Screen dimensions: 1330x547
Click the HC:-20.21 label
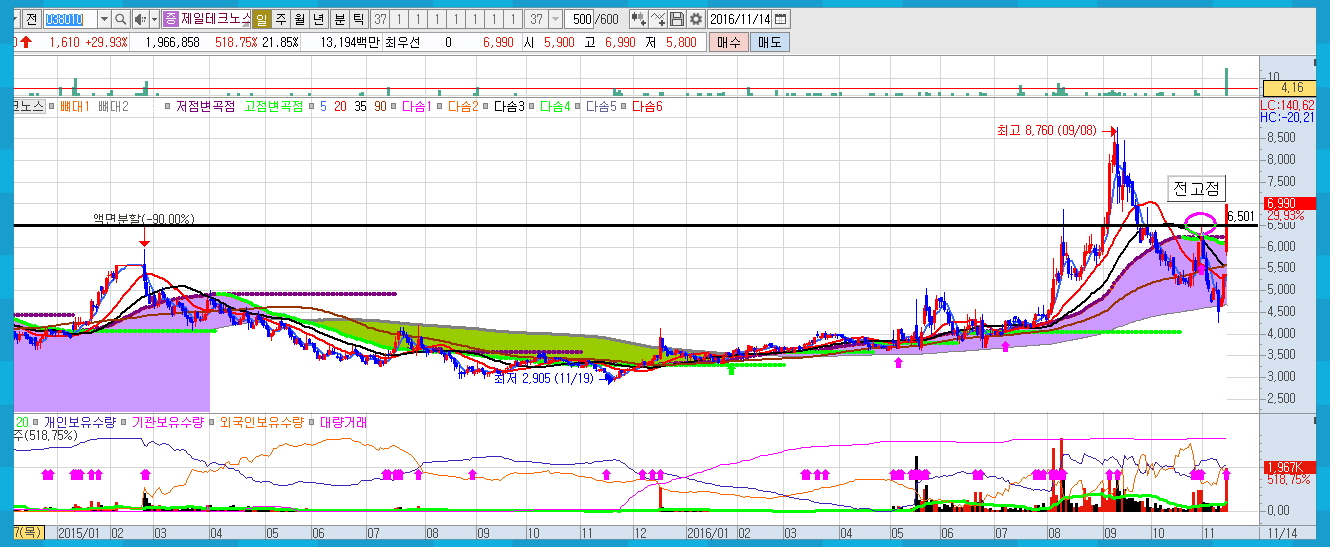click(1286, 116)
